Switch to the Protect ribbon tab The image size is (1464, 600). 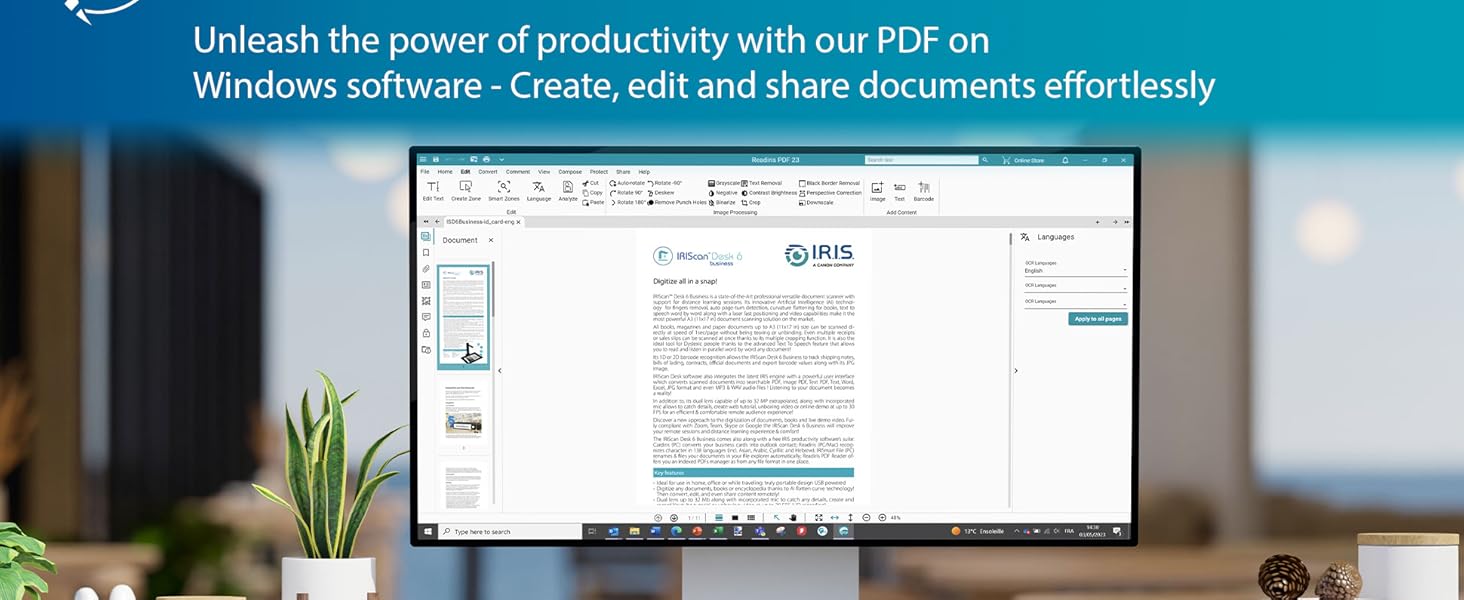click(x=598, y=172)
